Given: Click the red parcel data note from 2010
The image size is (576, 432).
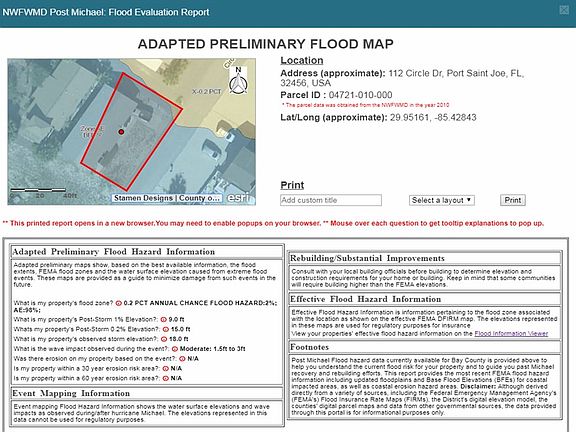Looking at the screenshot, I should (x=366, y=105).
